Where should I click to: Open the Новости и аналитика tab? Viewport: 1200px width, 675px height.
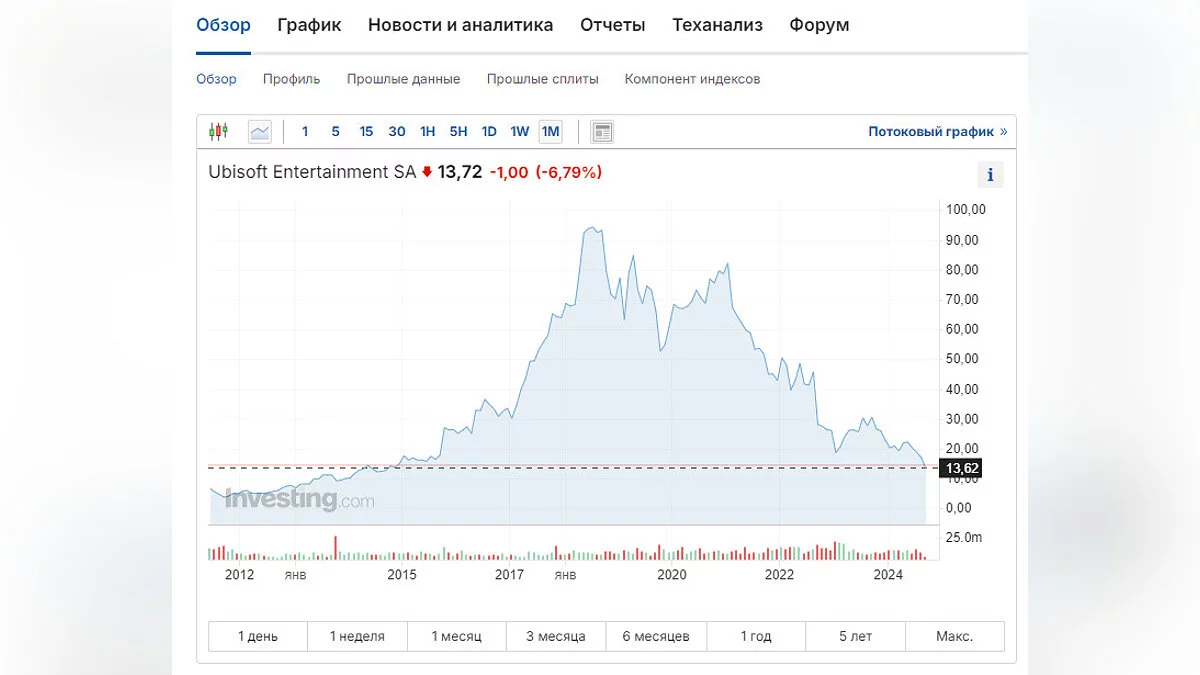pos(460,25)
